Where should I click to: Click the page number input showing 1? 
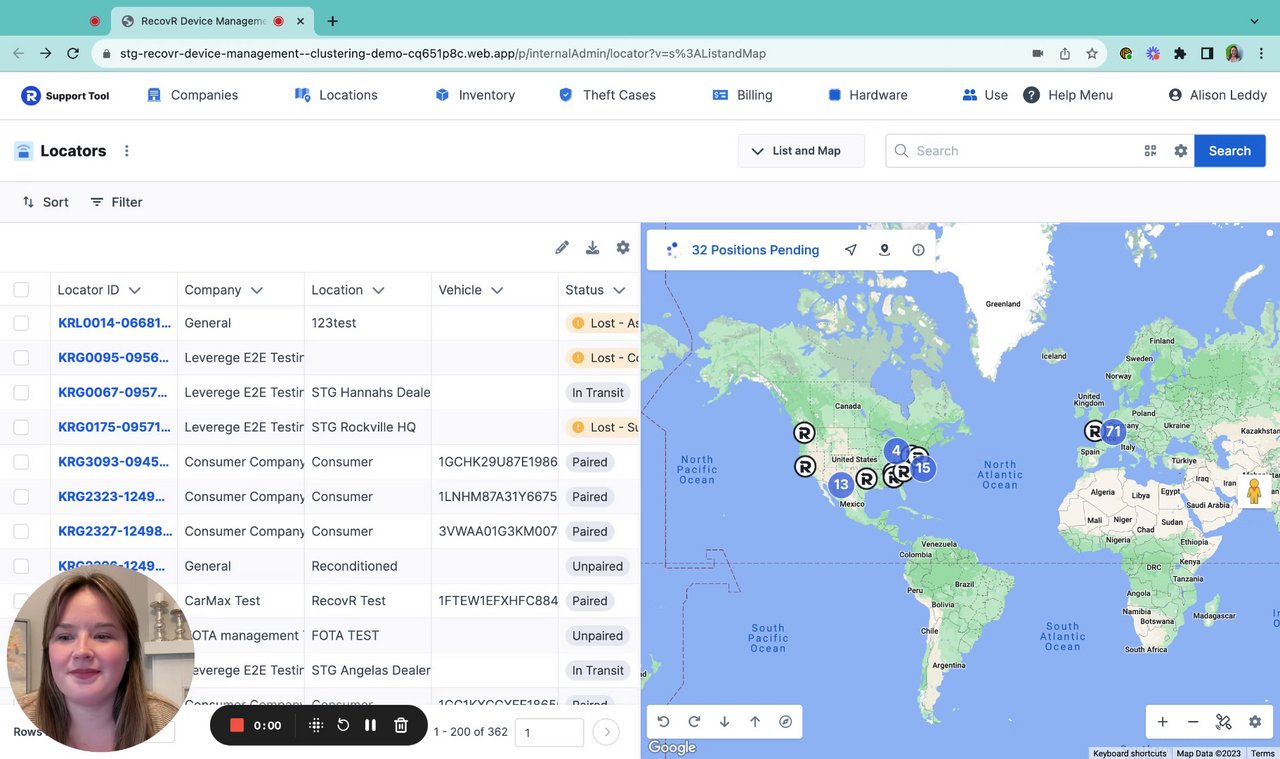[549, 732]
